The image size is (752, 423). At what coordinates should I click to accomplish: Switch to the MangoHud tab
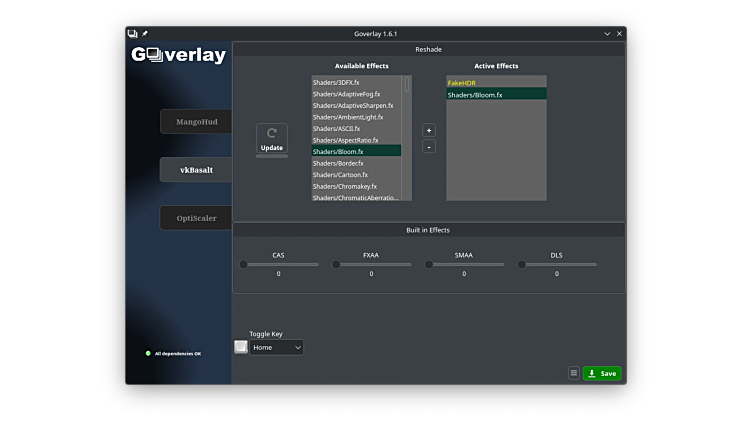(196, 122)
